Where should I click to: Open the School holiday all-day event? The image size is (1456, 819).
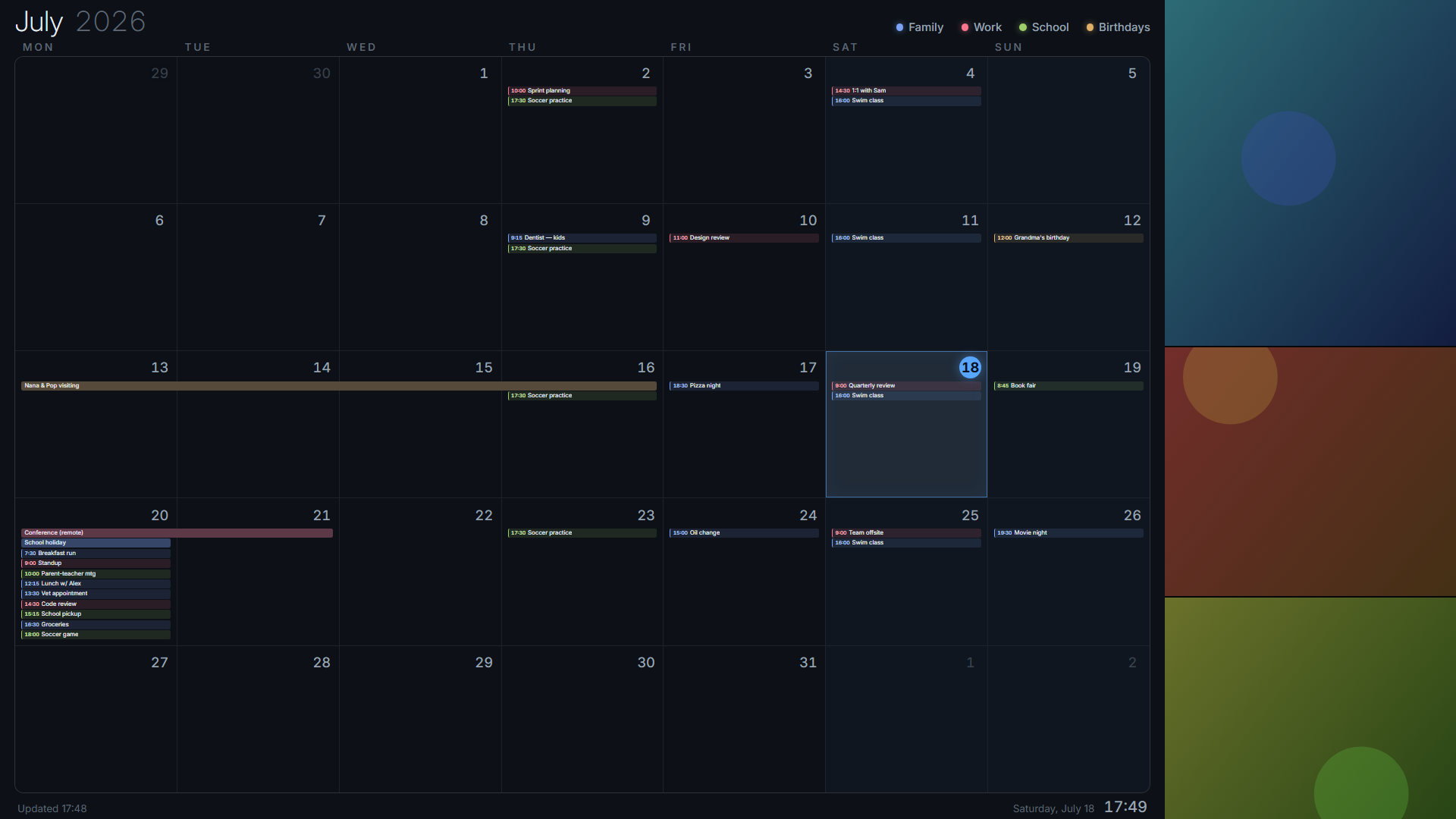coord(96,543)
